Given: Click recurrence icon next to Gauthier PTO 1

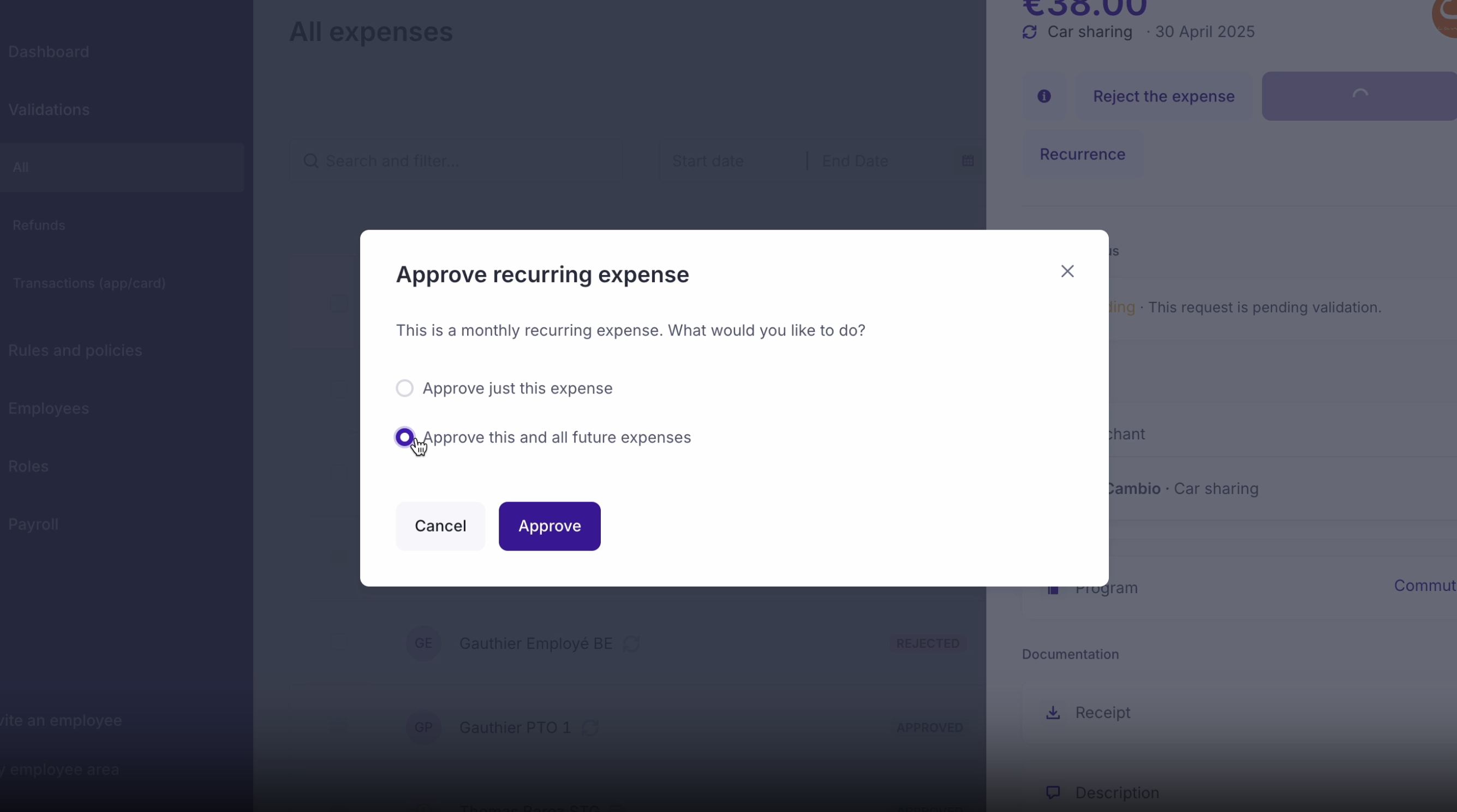Looking at the screenshot, I should point(590,727).
